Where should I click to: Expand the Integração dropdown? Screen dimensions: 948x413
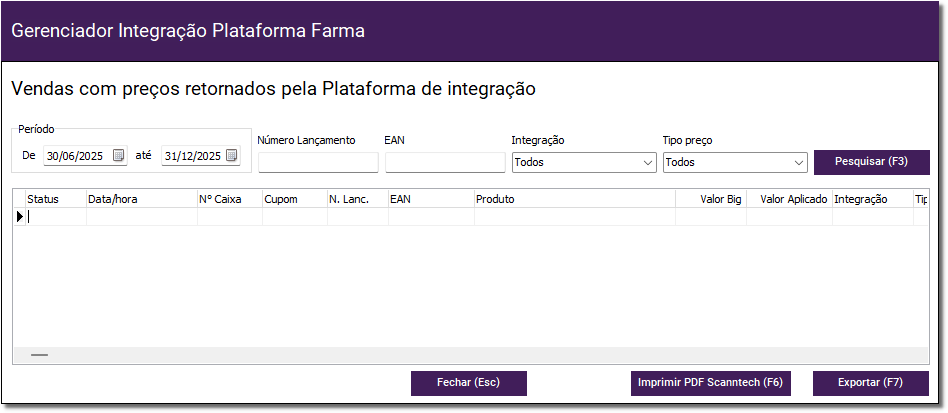[x=648, y=163]
